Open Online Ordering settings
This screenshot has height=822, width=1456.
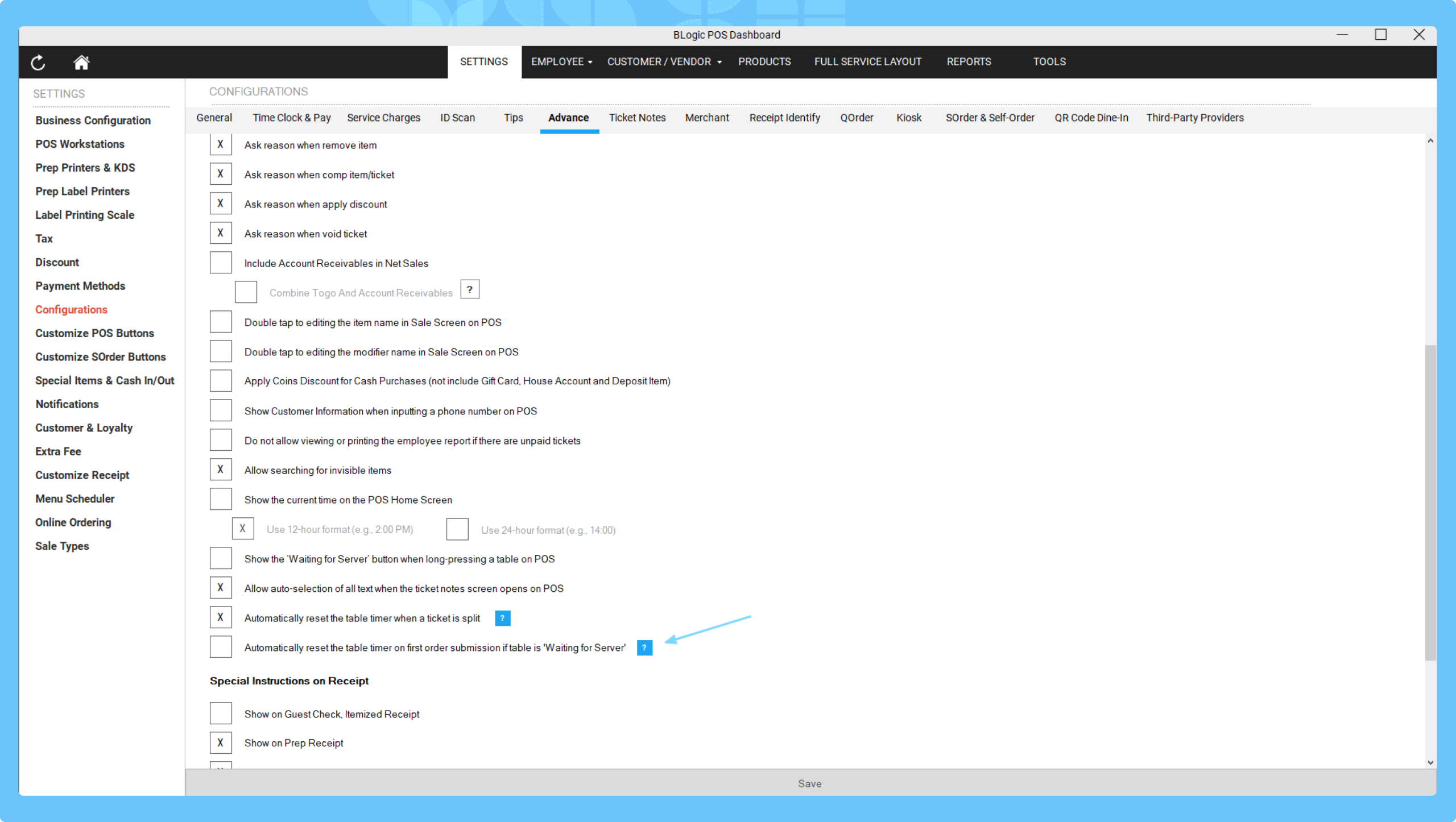[73, 522]
